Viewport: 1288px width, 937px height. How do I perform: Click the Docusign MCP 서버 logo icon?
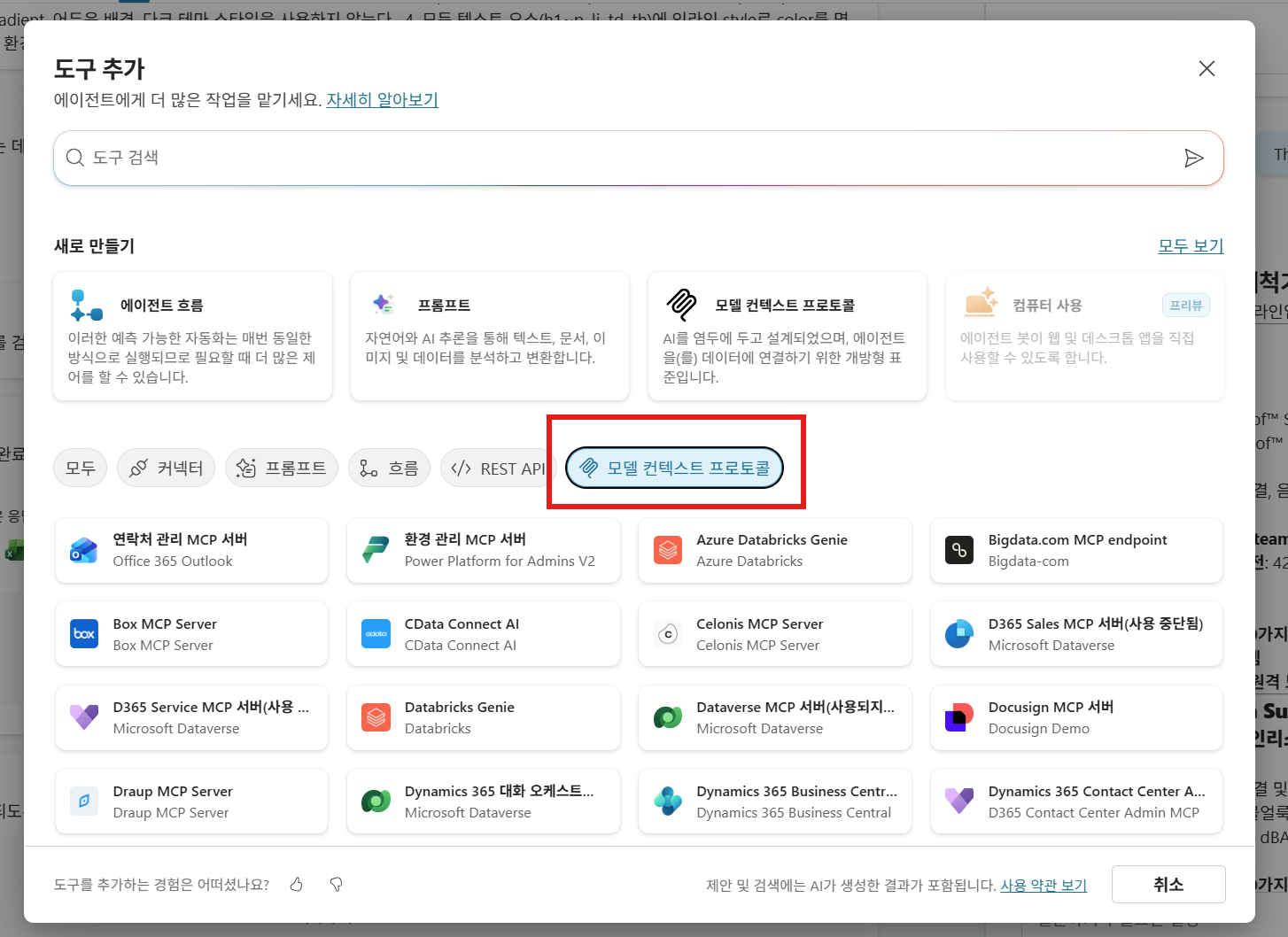(x=959, y=717)
